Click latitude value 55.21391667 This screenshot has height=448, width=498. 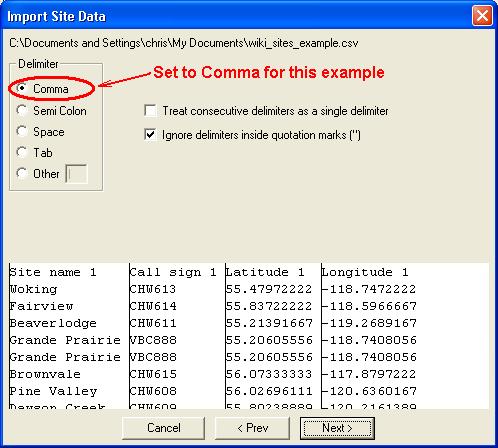(269, 323)
